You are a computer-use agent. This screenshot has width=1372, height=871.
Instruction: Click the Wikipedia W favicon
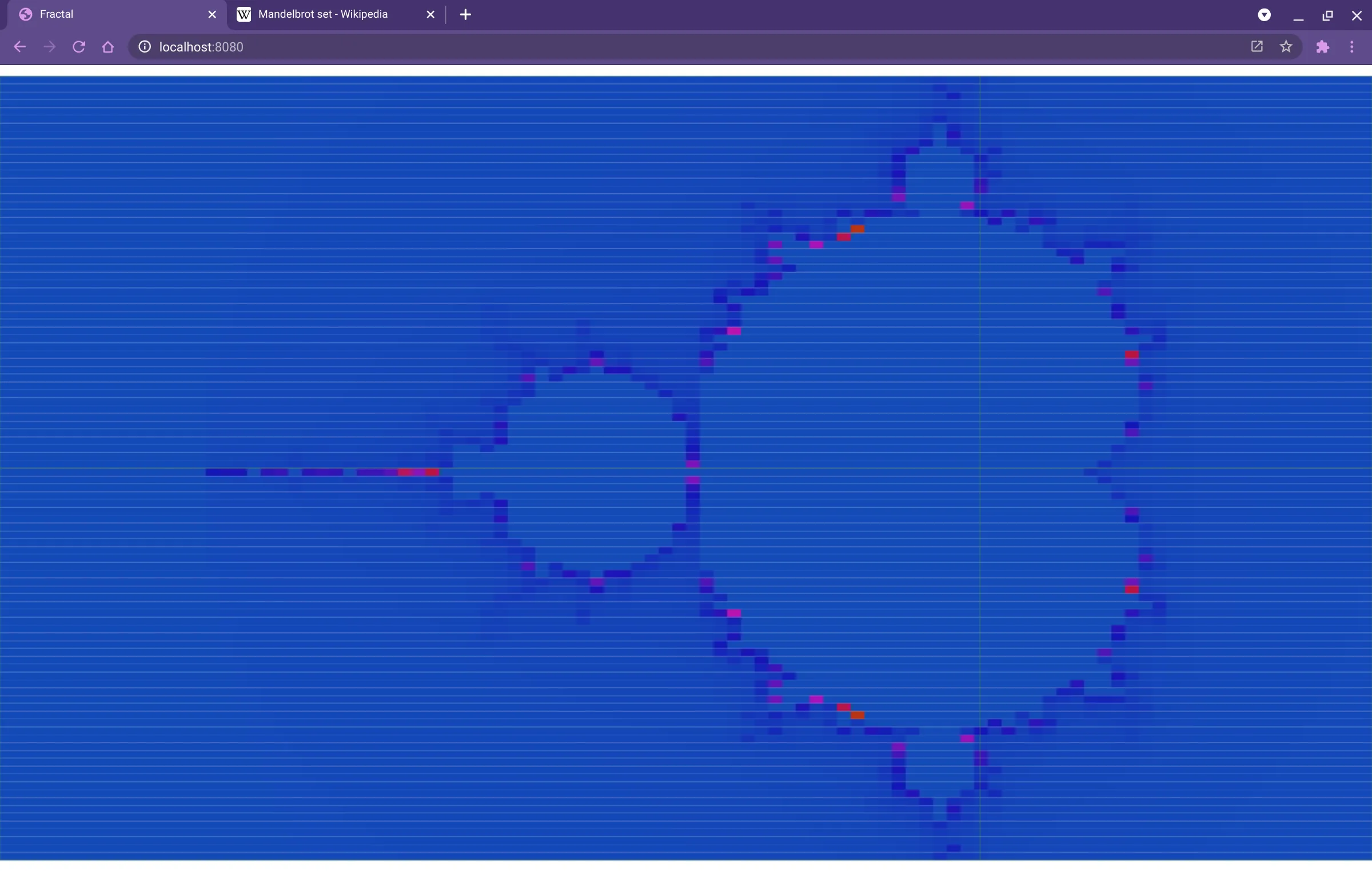tap(244, 14)
